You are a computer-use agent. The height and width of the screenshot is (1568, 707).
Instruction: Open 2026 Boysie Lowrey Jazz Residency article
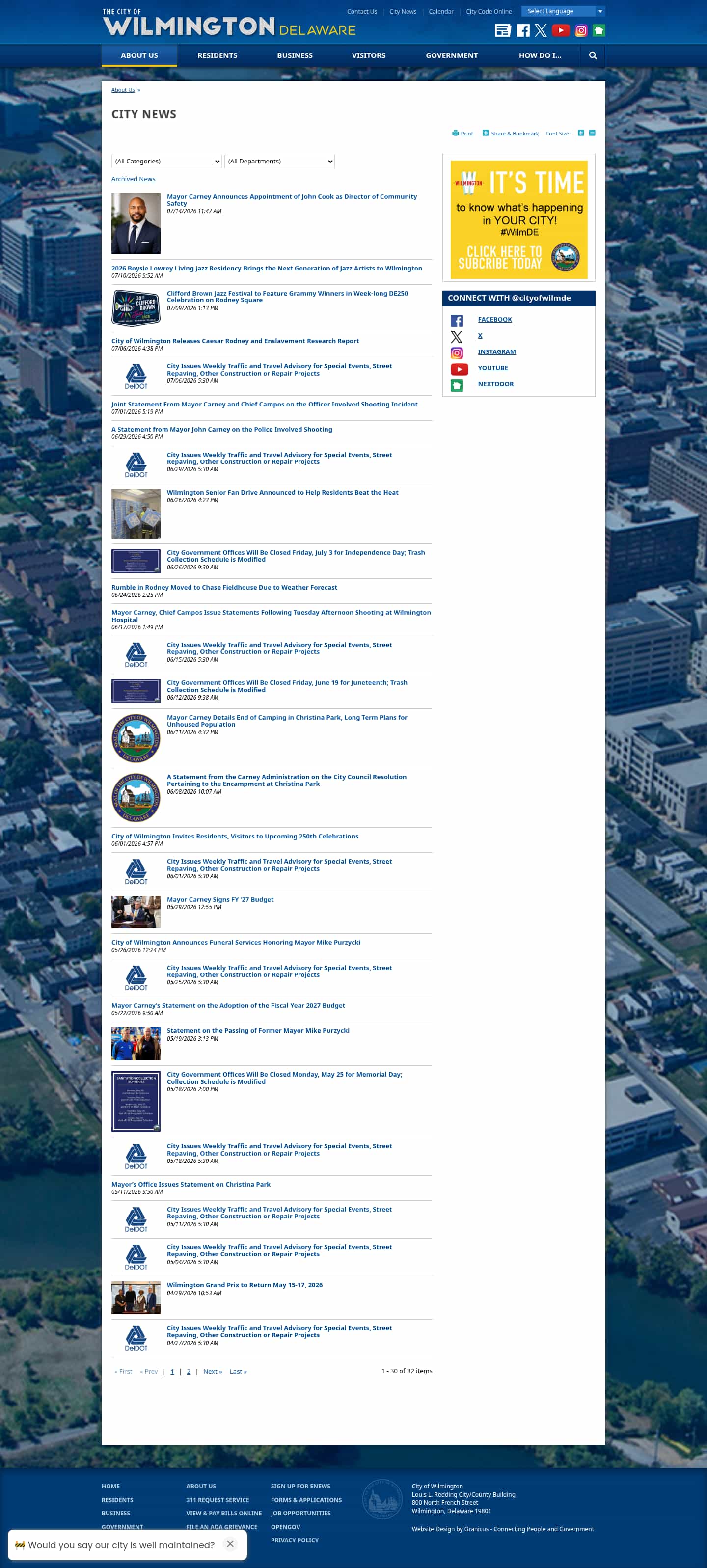point(267,269)
